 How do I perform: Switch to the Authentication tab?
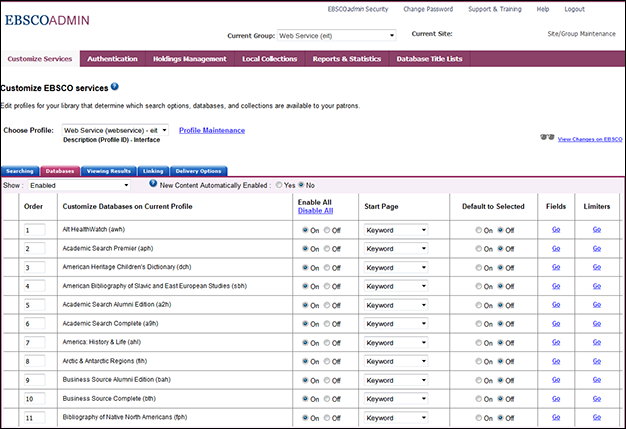point(113,59)
